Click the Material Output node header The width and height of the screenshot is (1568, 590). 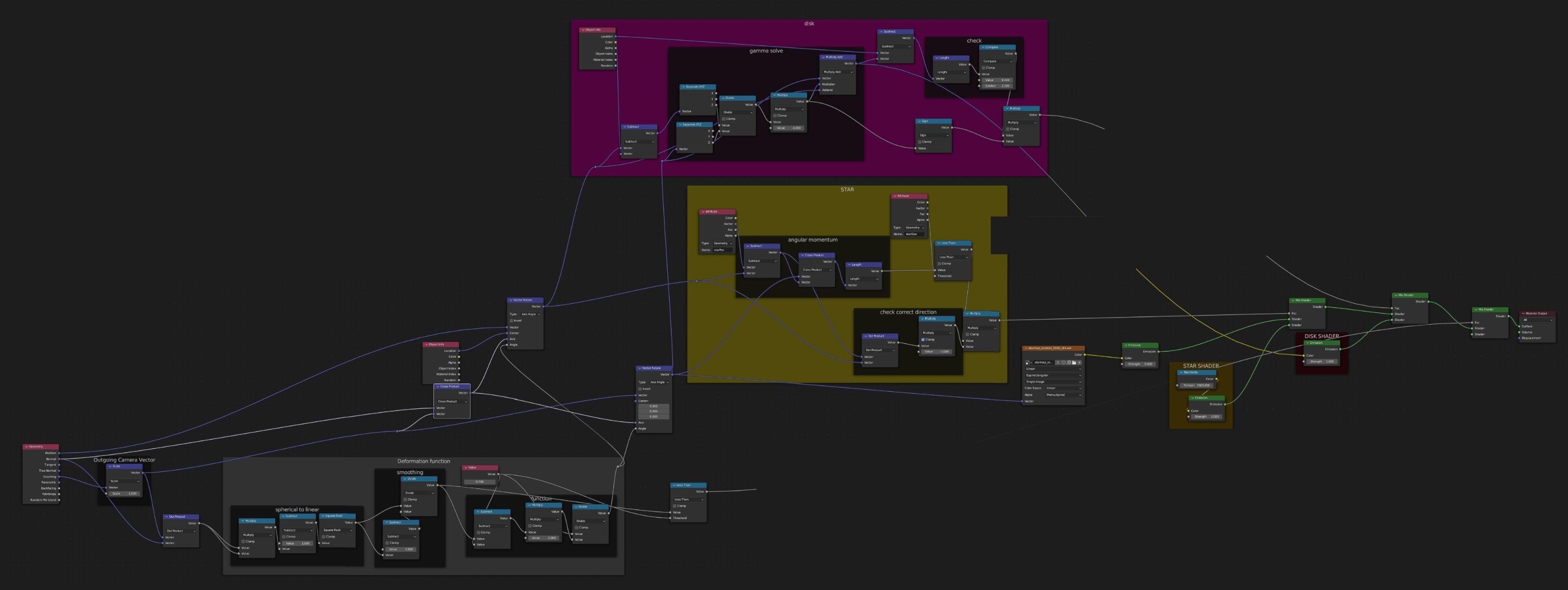pyautogui.click(x=1537, y=313)
